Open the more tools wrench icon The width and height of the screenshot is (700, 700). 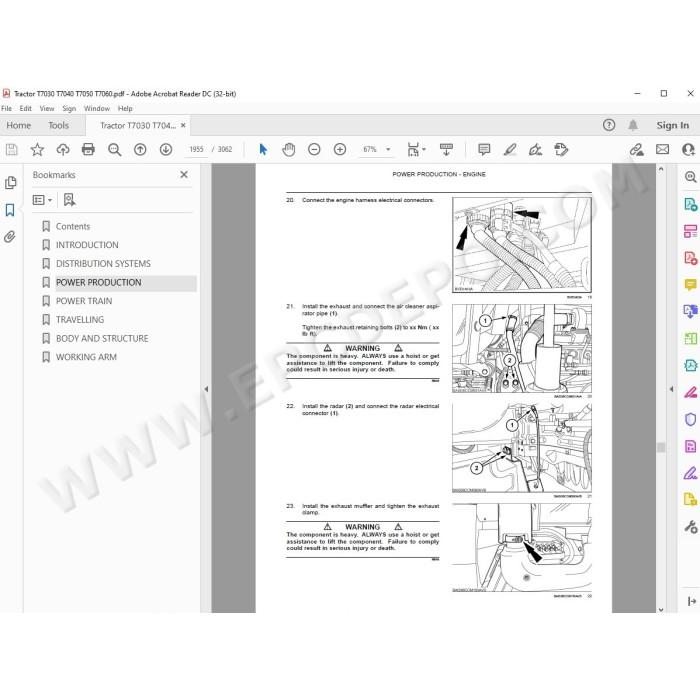(690, 527)
